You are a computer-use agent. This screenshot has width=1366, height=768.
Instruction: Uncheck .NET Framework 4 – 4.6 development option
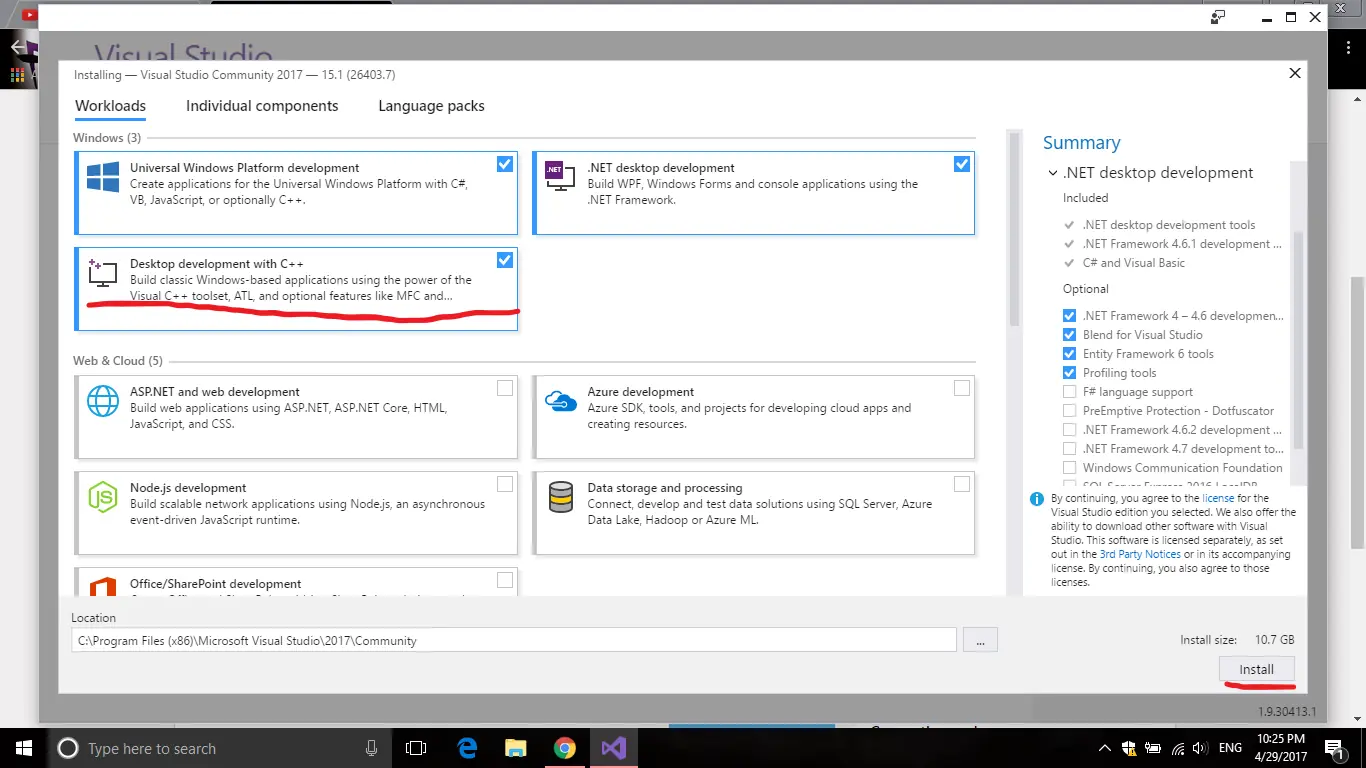point(1070,316)
